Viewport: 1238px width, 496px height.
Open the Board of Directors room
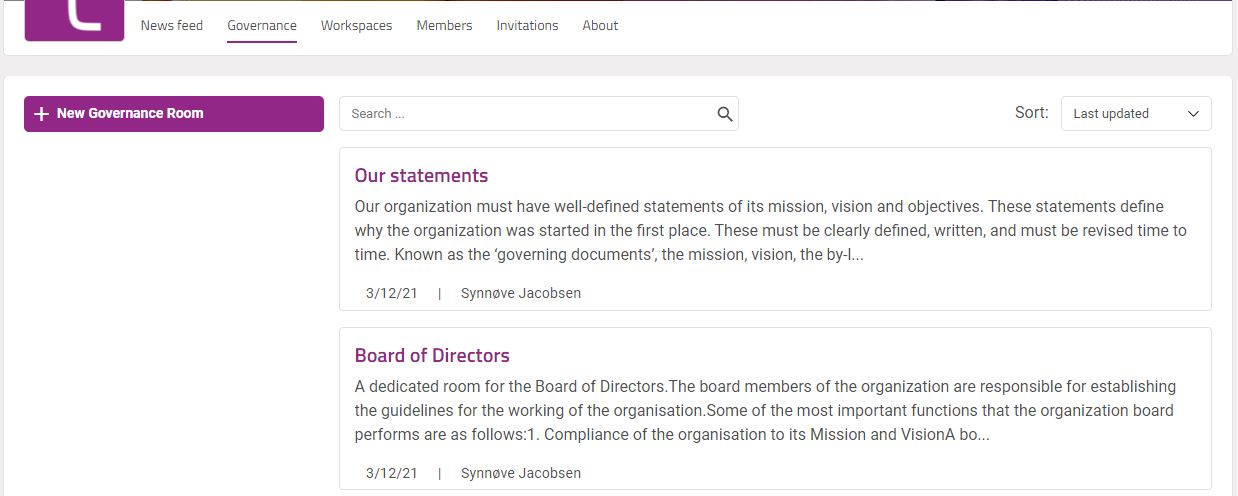pos(432,356)
